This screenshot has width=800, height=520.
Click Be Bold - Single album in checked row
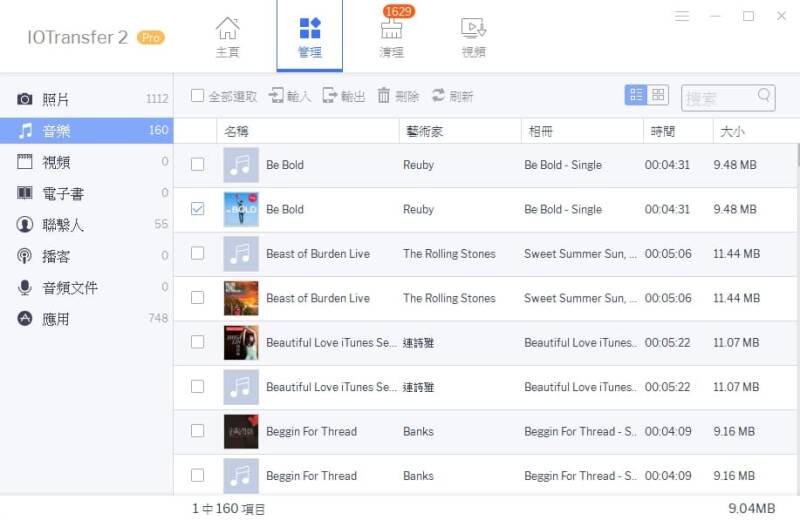pyautogui.click(x=563, y=209)
